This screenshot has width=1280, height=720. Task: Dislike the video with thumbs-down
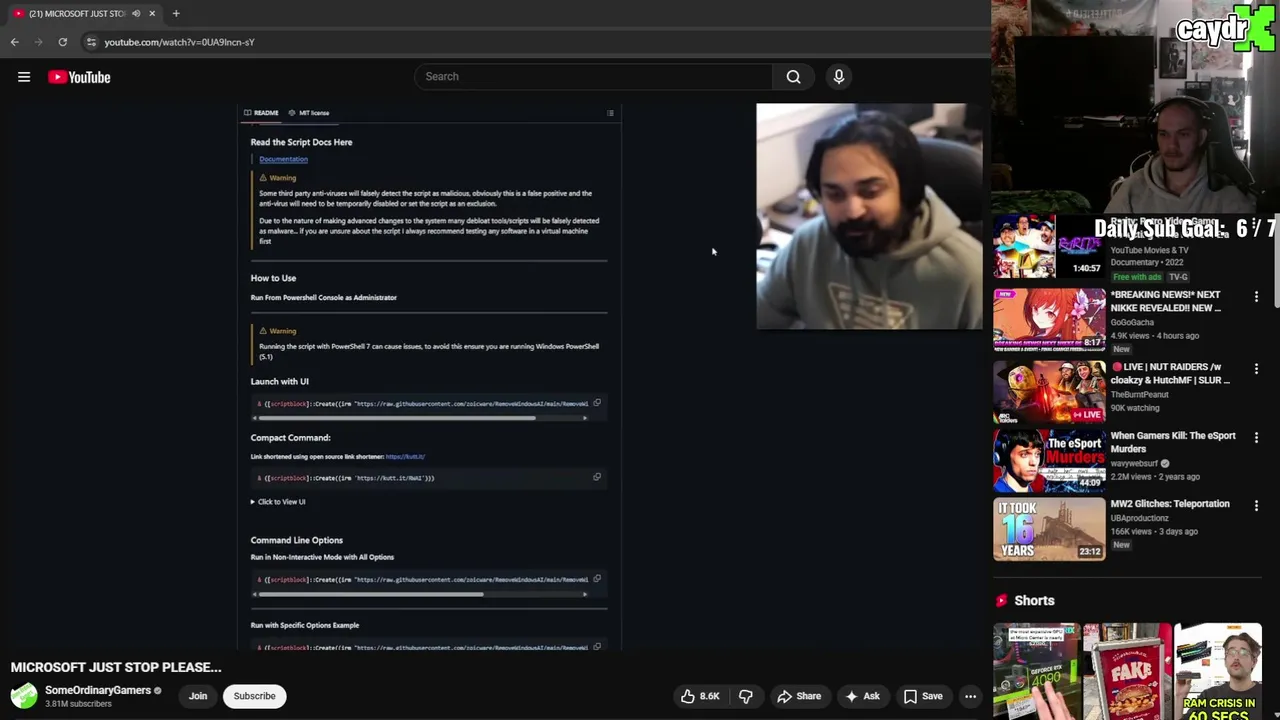tap(746, 696)
